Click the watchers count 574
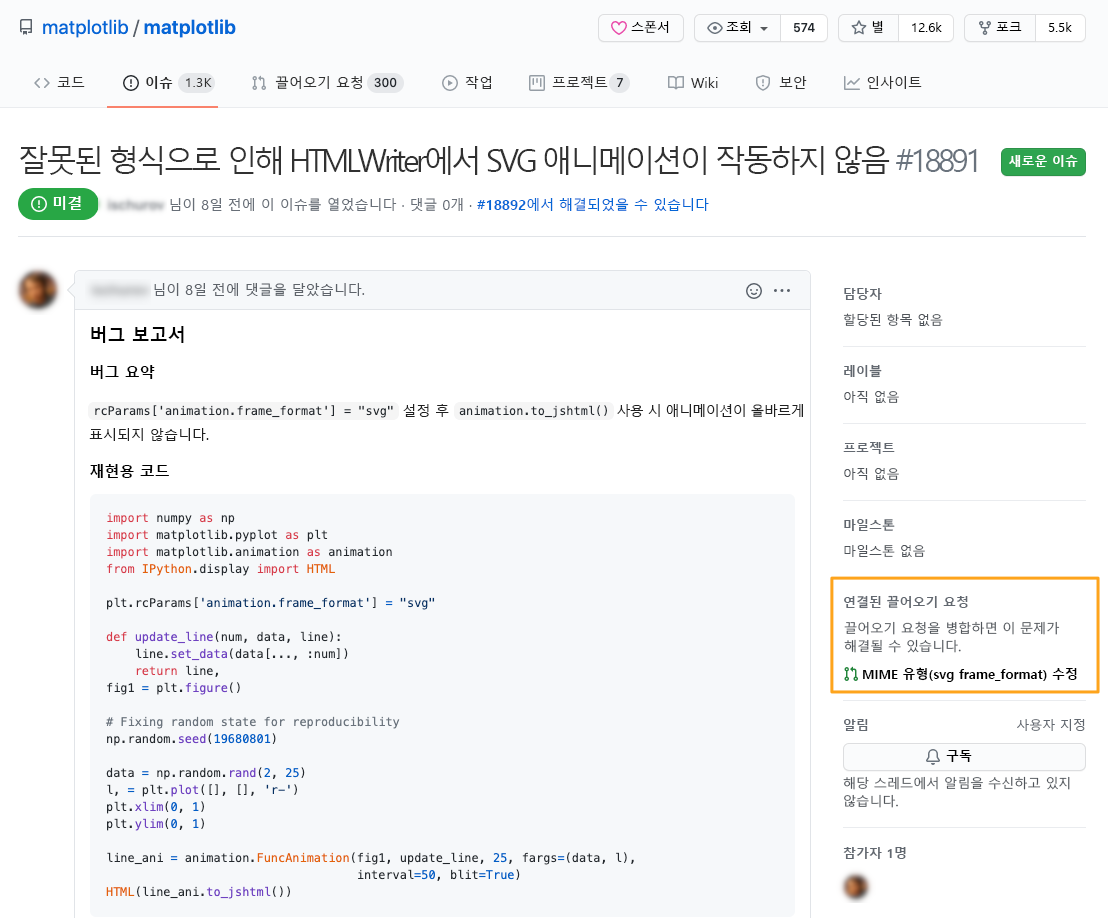The height and width of the screenshot is (918, 1108). coord(803,28)
